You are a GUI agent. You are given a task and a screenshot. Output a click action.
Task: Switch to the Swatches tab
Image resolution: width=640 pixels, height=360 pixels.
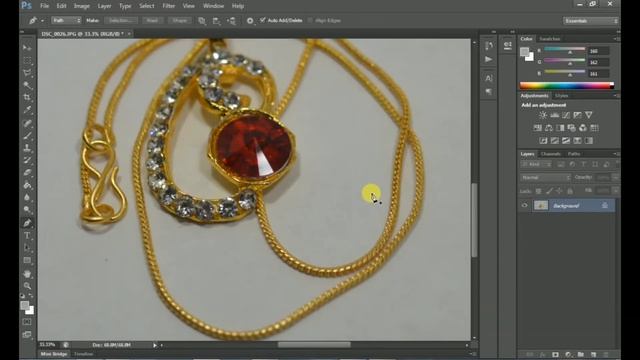[x=549, y=39]
